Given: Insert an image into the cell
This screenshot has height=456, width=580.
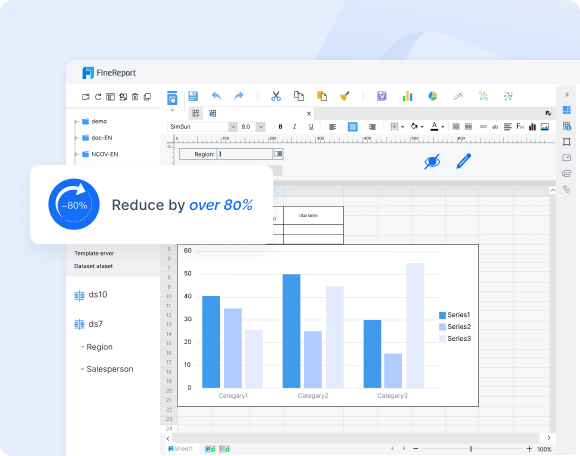Looking at the screenshot, I should coord(545,127).
